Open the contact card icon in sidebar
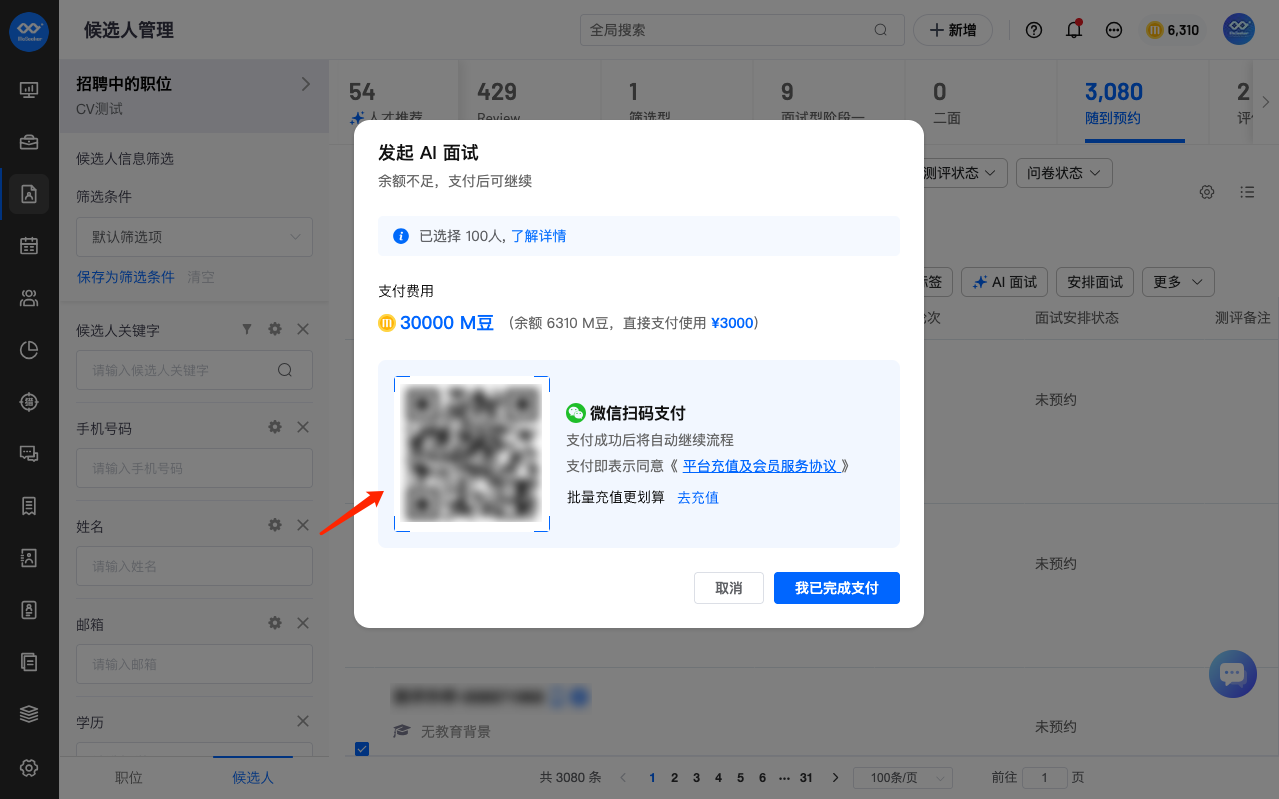This screenshot has width=1279, height=799. [x=29, y=557]
